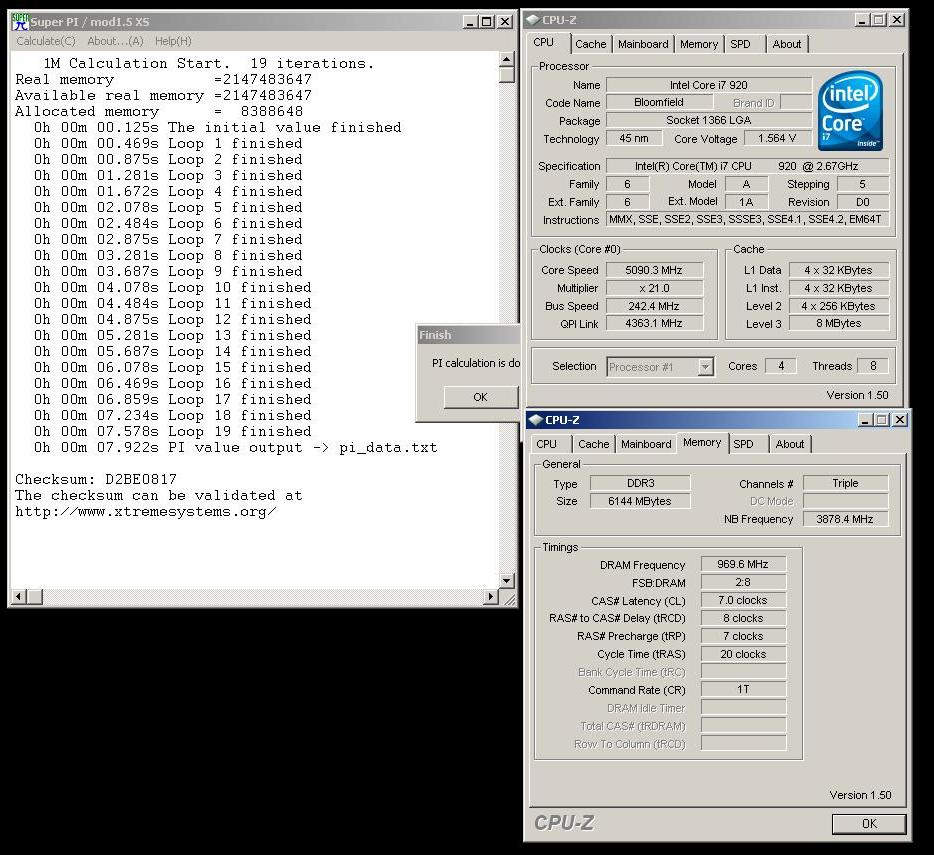Click the 'Intel Core i7 920' name field
The image size is (934, 855).
coord(708,85)
